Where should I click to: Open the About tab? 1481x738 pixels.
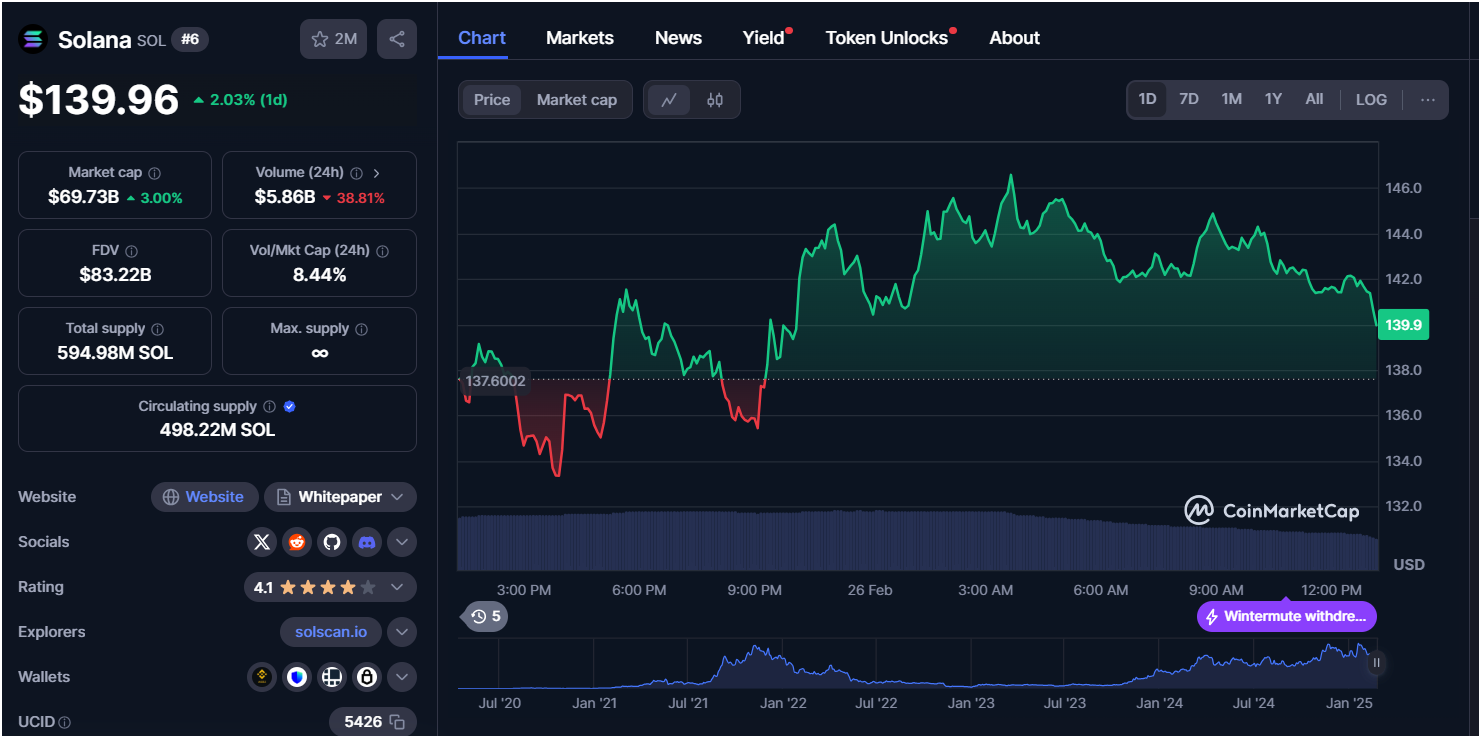point(1015,38)
